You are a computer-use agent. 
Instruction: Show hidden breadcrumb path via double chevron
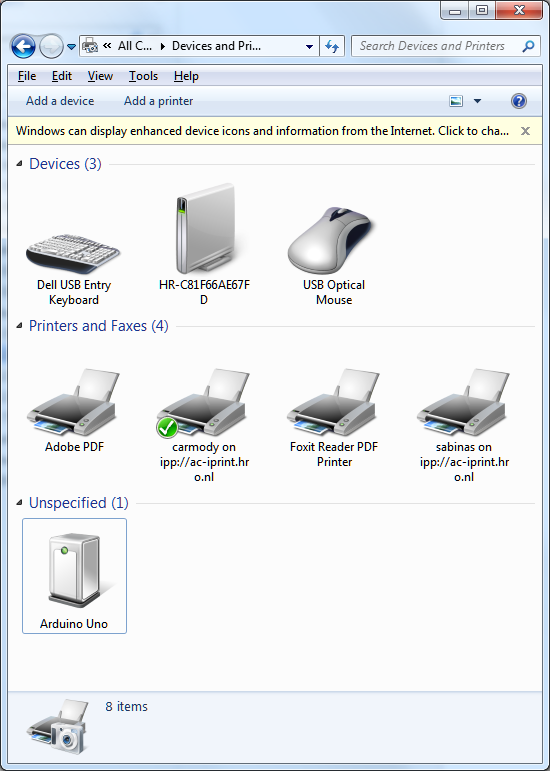pyautogui.click(x=107, y=46)
